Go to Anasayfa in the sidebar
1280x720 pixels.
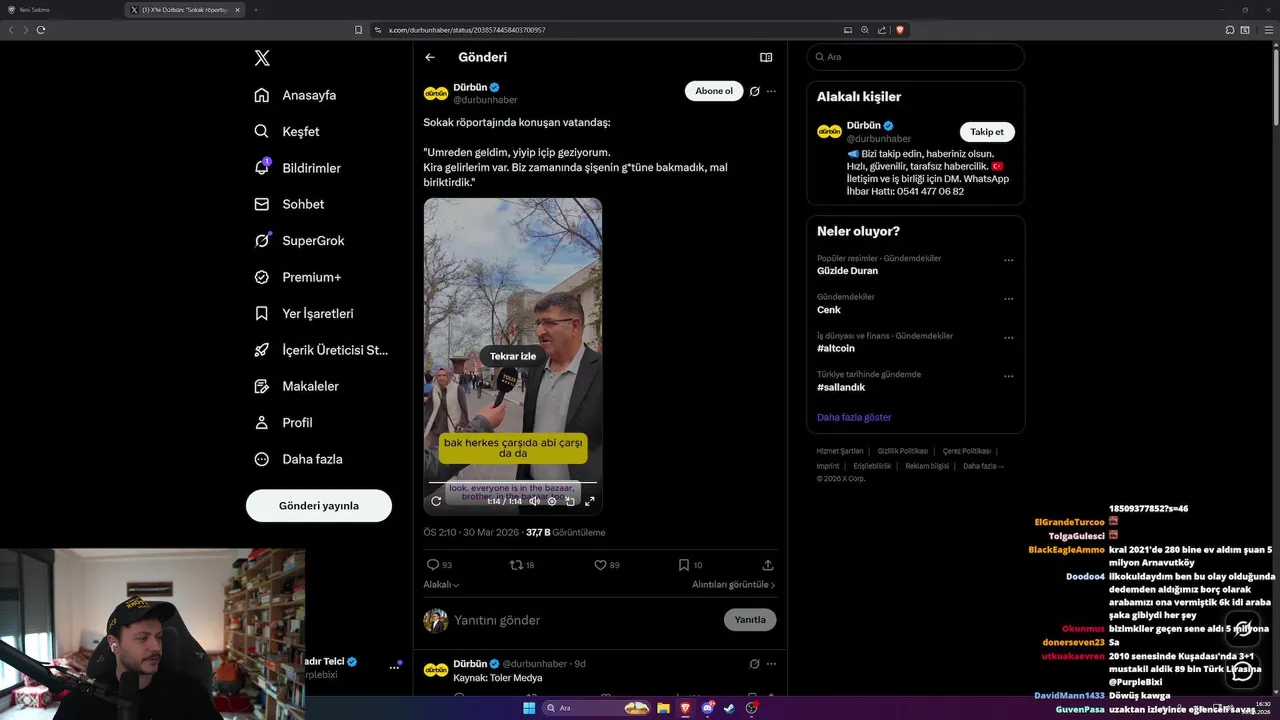point(295,95)
